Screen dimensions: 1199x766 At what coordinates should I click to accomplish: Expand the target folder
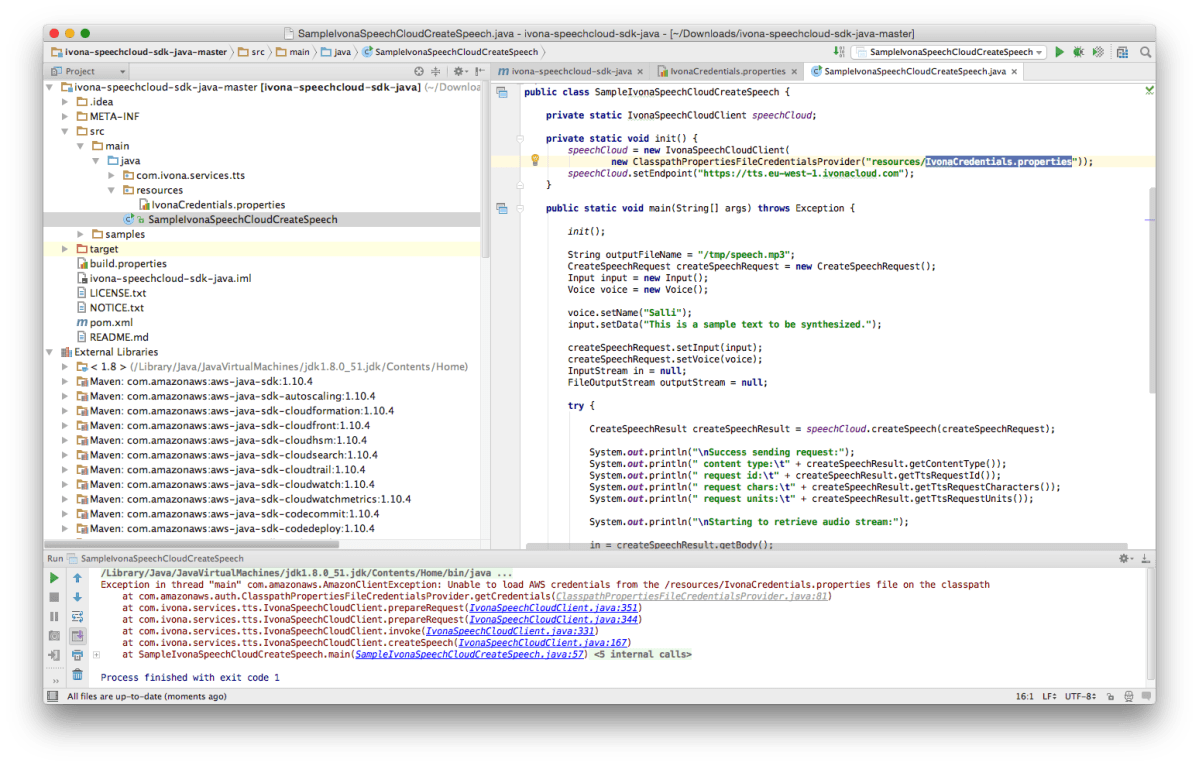click(65, 249)
